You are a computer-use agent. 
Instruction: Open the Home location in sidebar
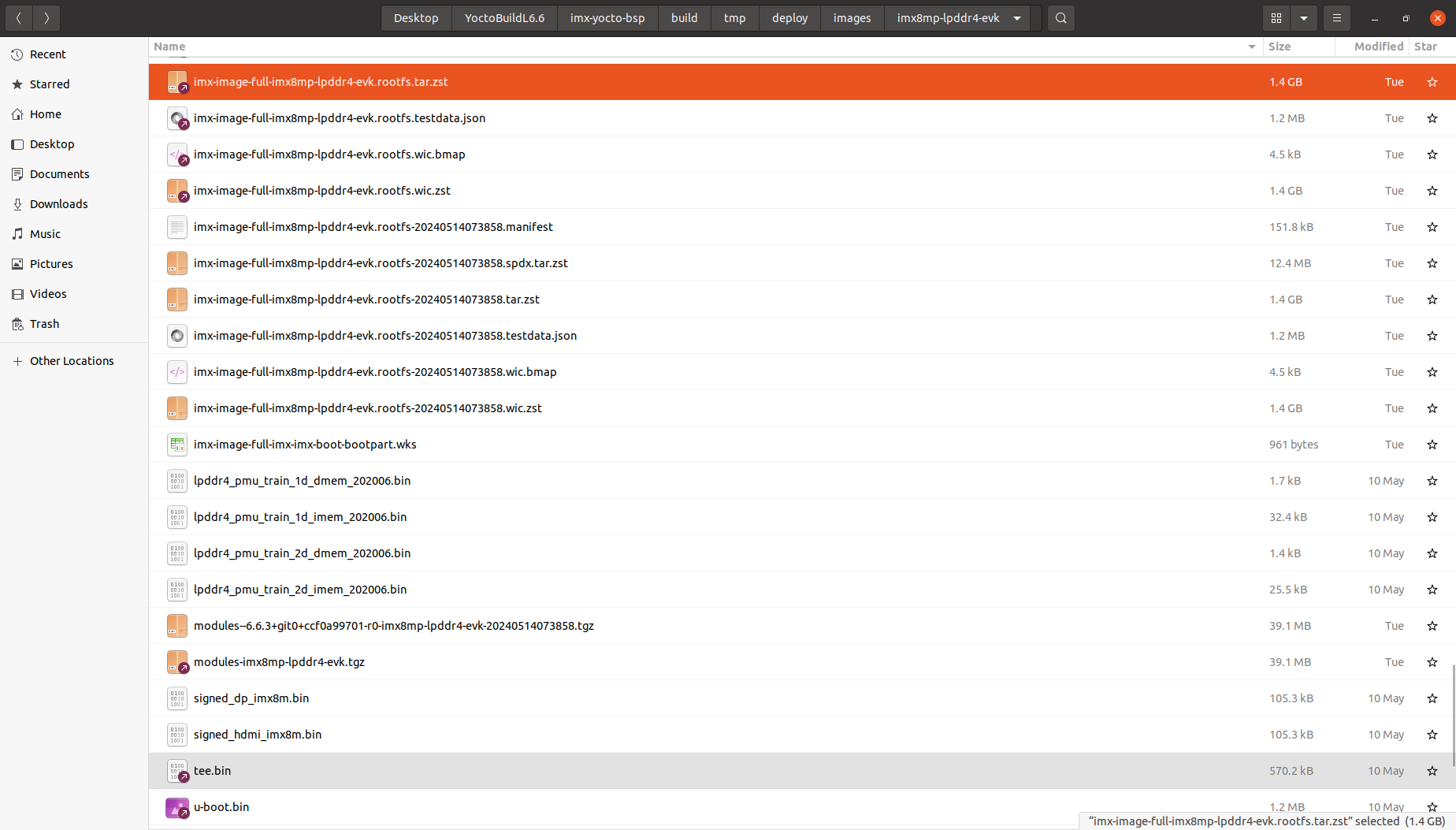45,114
